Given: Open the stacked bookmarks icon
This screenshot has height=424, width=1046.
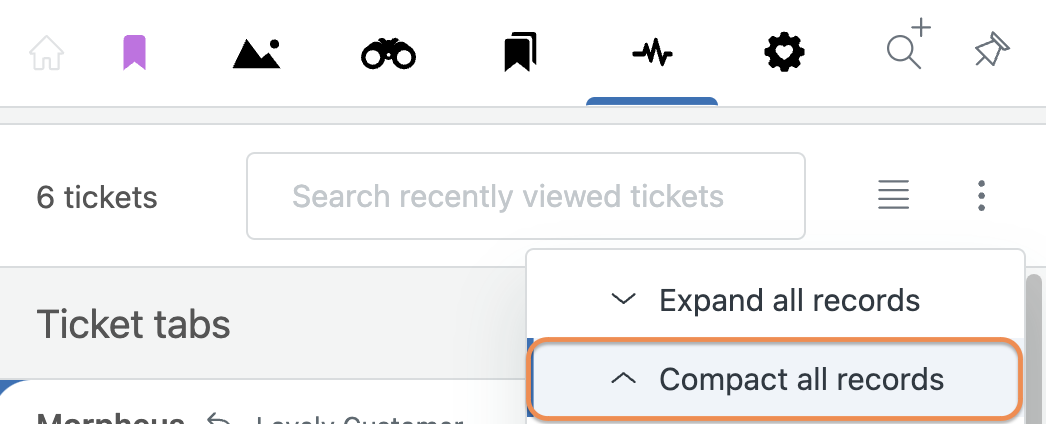Looking at the screenshot, I should click(x=520, y=53).
